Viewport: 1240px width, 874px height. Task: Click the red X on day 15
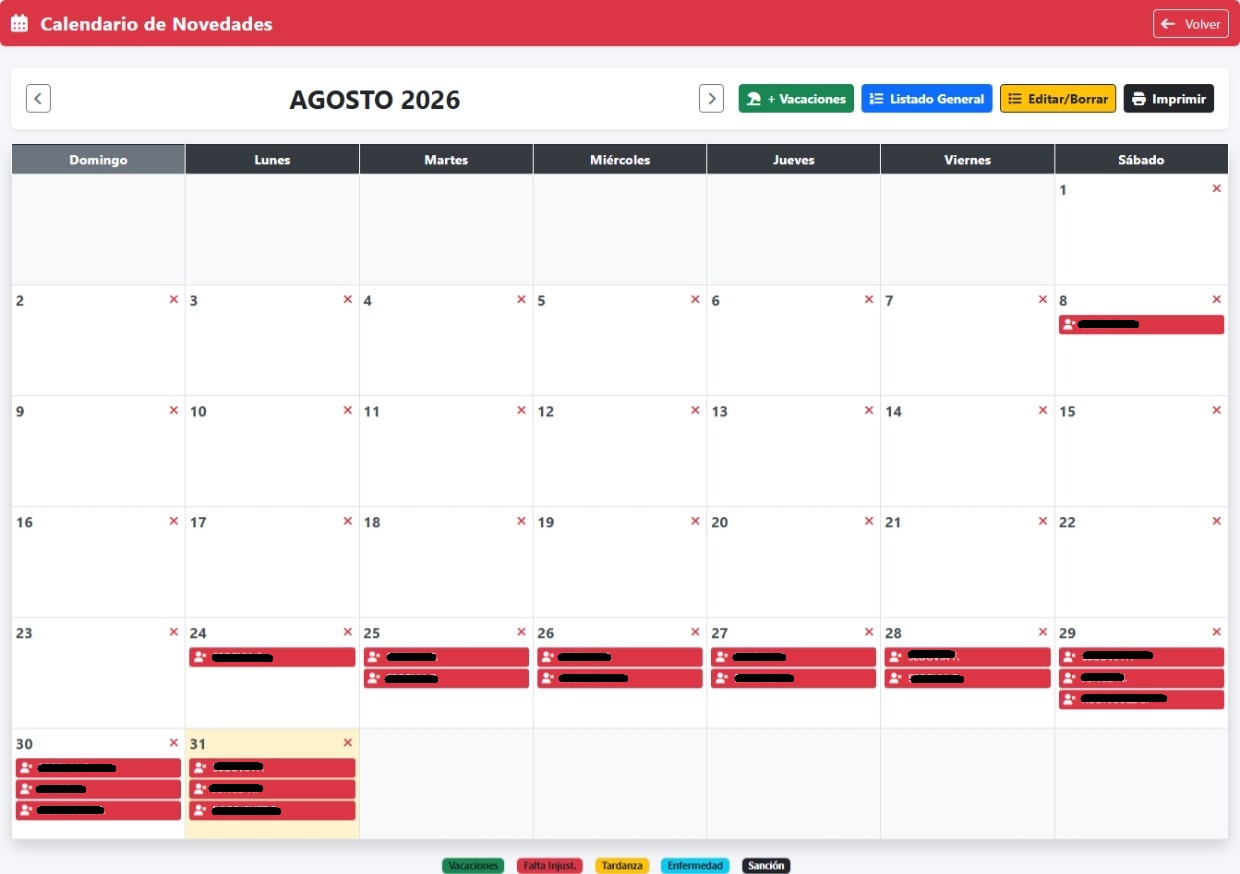click(1216, 411)
